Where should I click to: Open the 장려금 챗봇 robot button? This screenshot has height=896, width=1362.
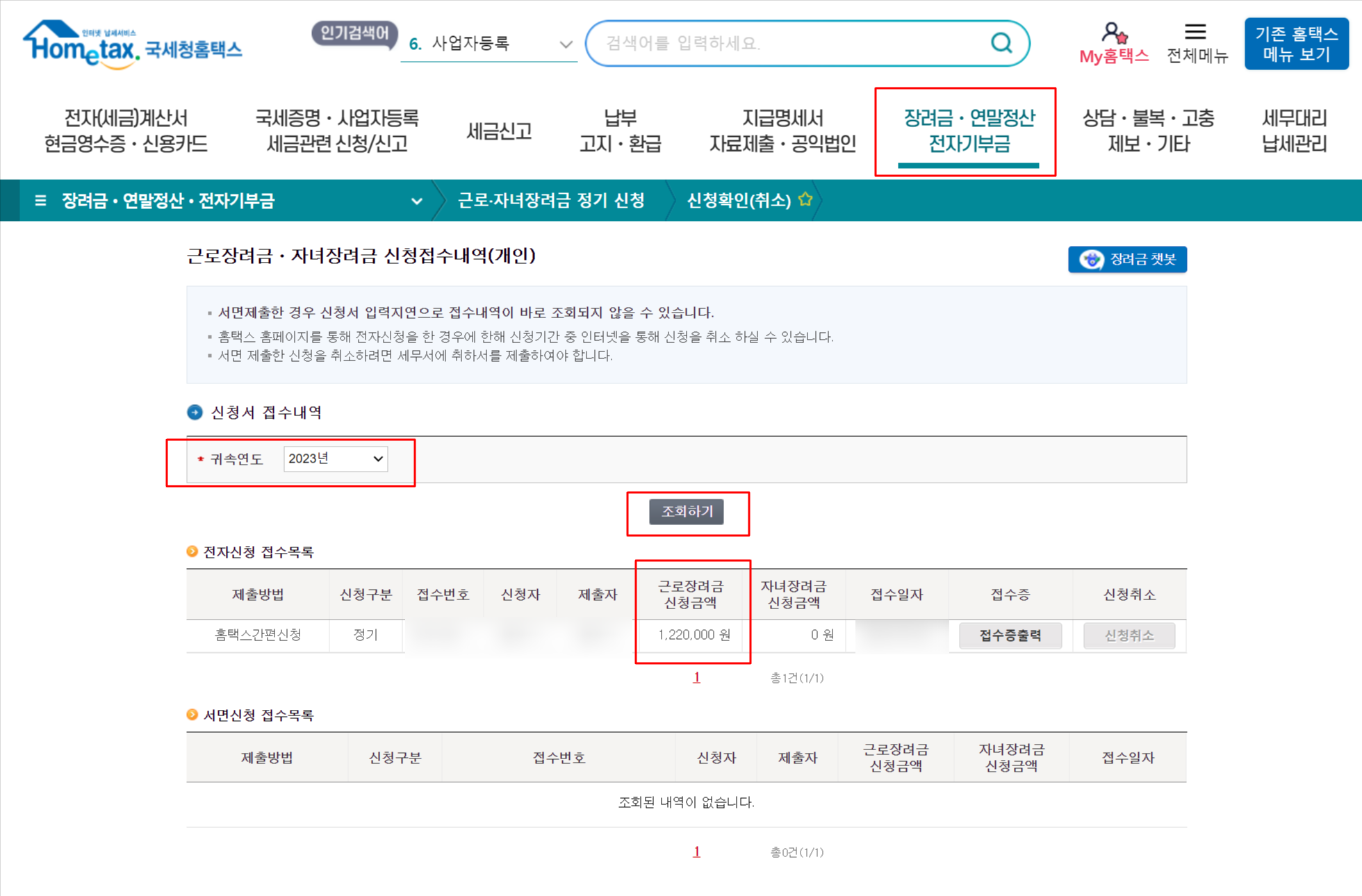tap(1127, 259)
